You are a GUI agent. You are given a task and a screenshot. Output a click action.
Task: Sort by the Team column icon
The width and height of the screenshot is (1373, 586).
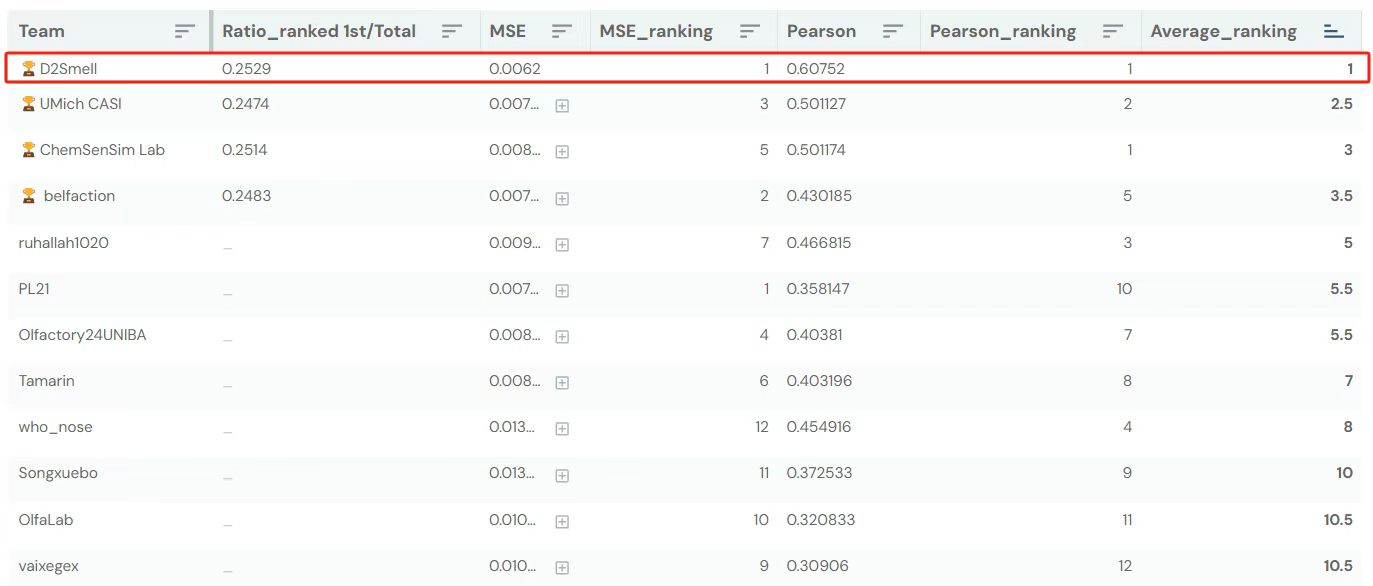coord(185,31)
